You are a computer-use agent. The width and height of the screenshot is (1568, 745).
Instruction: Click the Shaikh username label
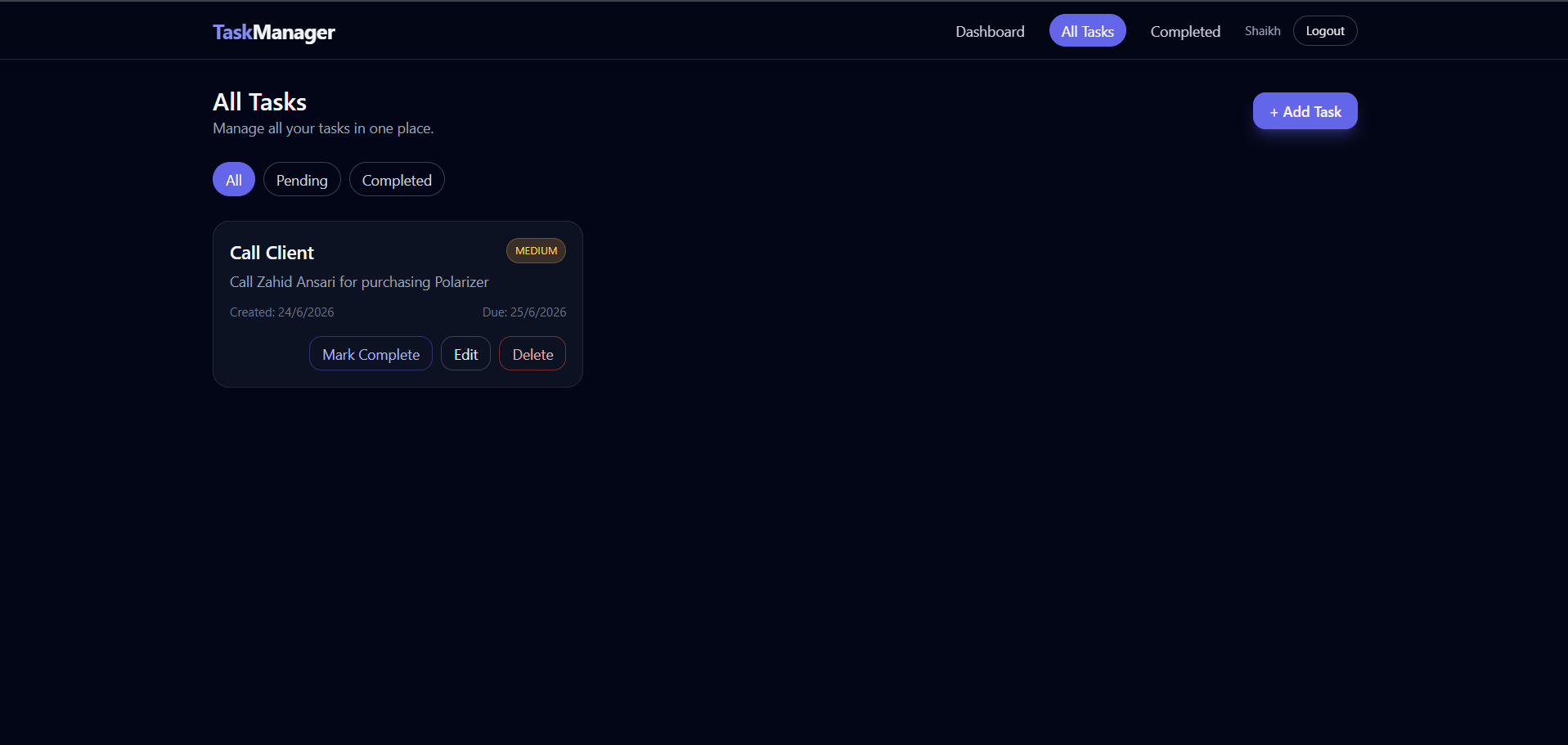point(1262,31)
